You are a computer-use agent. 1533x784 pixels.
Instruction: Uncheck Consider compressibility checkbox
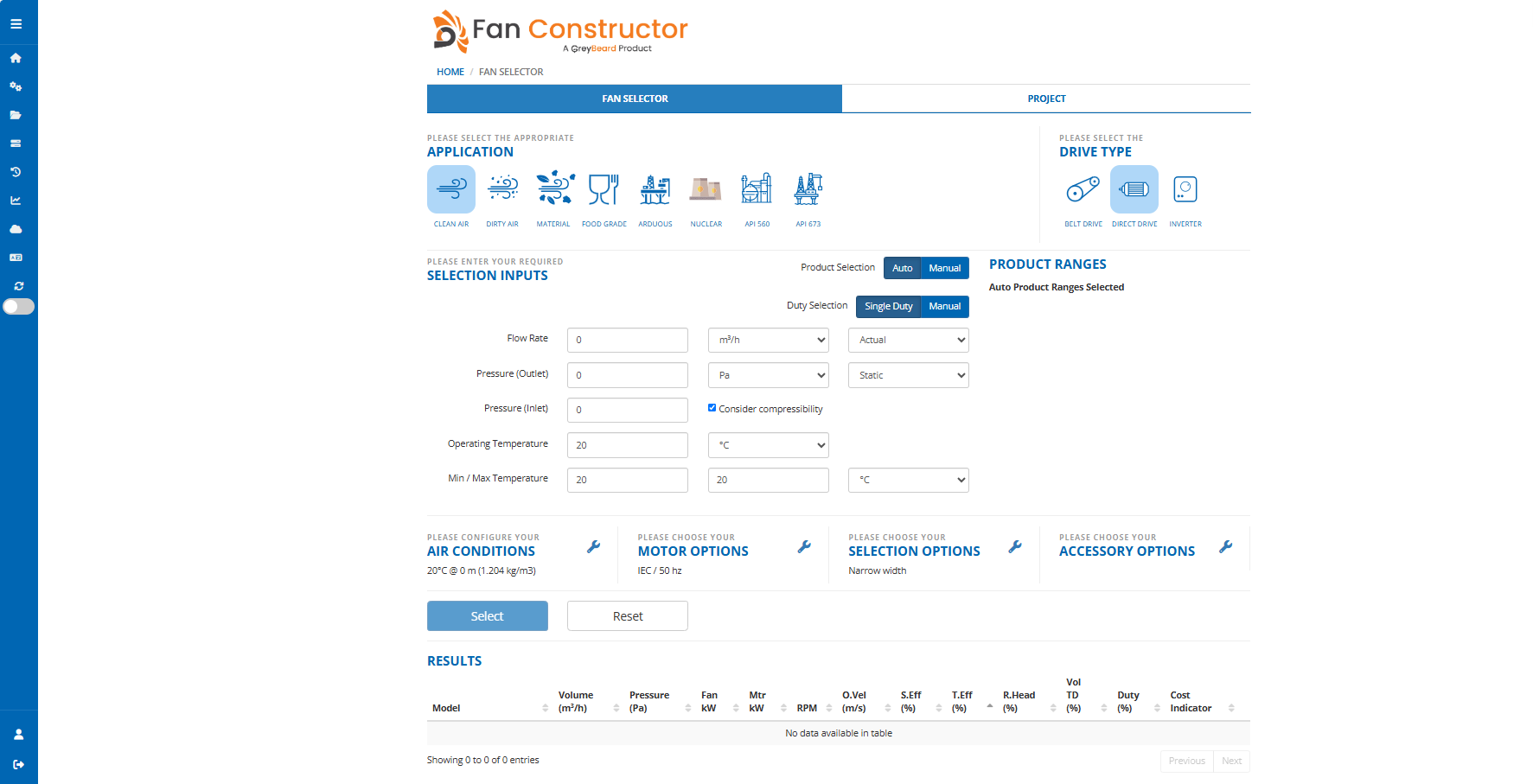coord(712,408)
